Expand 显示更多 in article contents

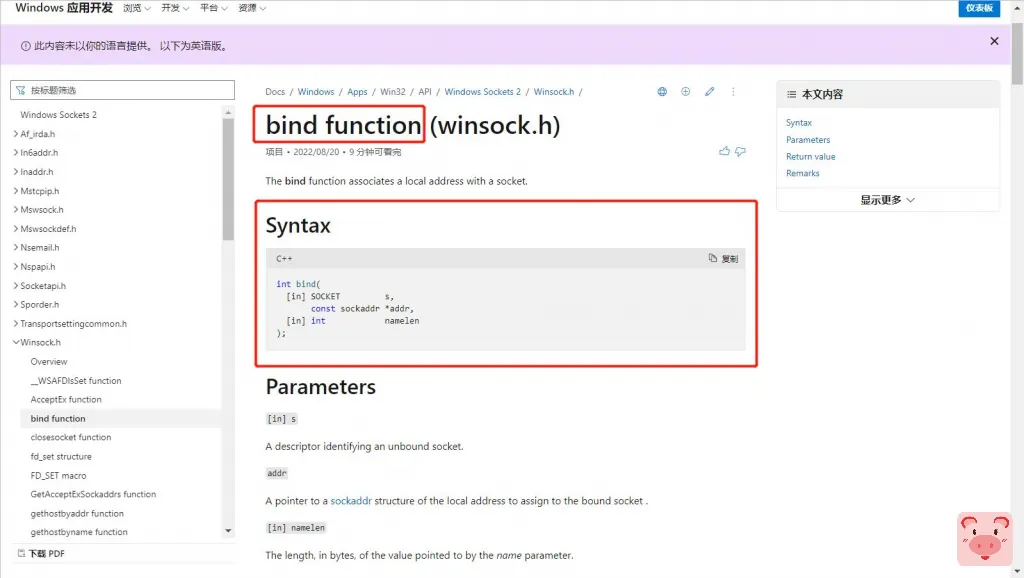888,200
